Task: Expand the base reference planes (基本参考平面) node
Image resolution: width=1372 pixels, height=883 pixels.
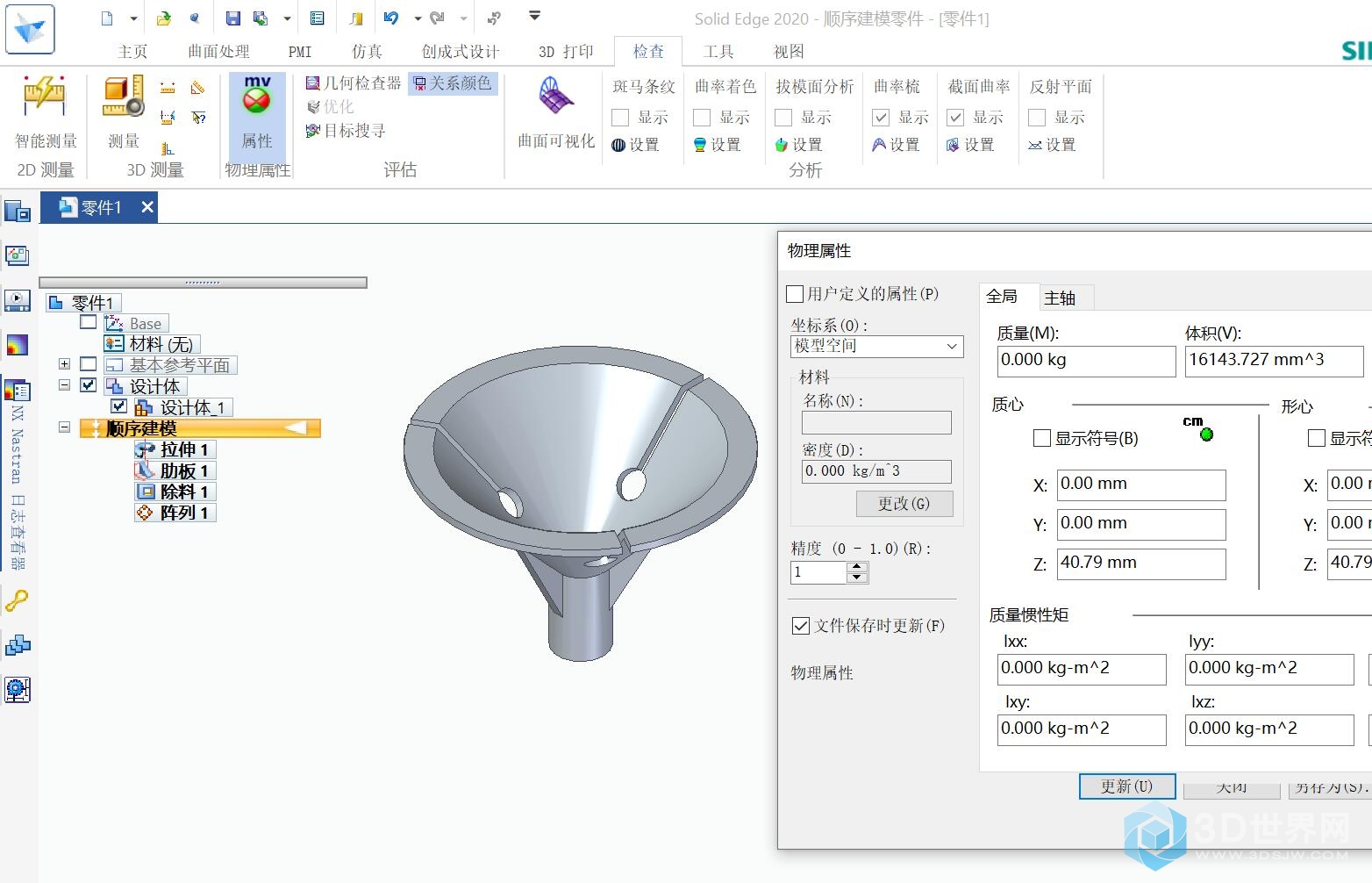Action: 64,363
